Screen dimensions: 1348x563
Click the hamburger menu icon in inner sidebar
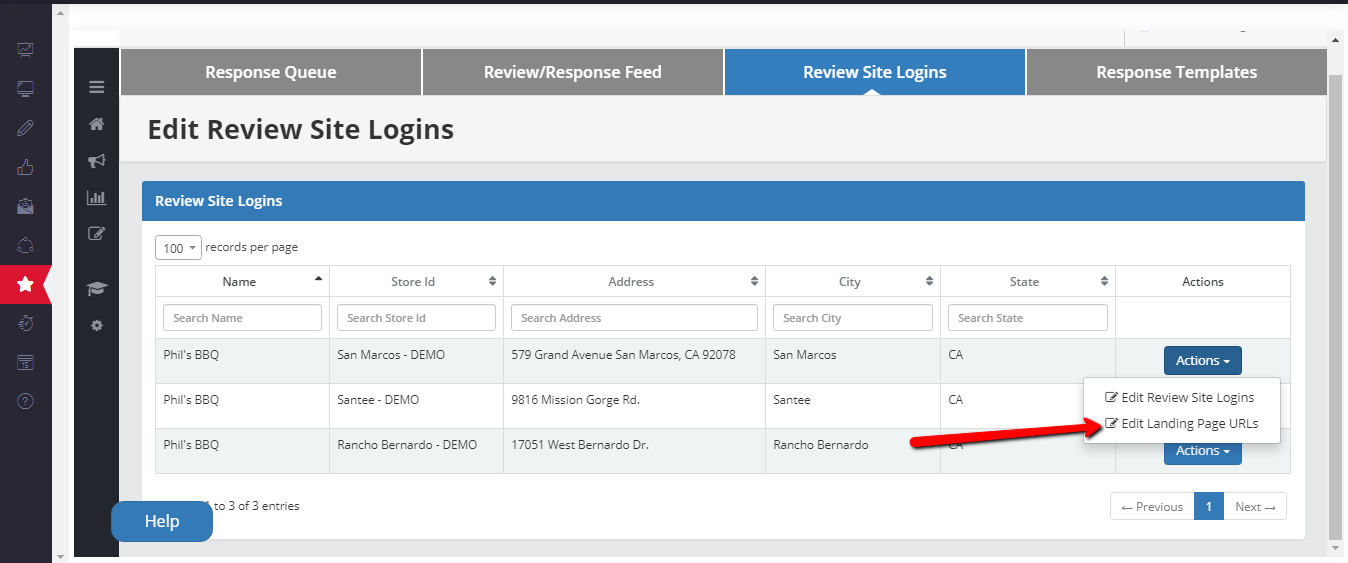97,87
